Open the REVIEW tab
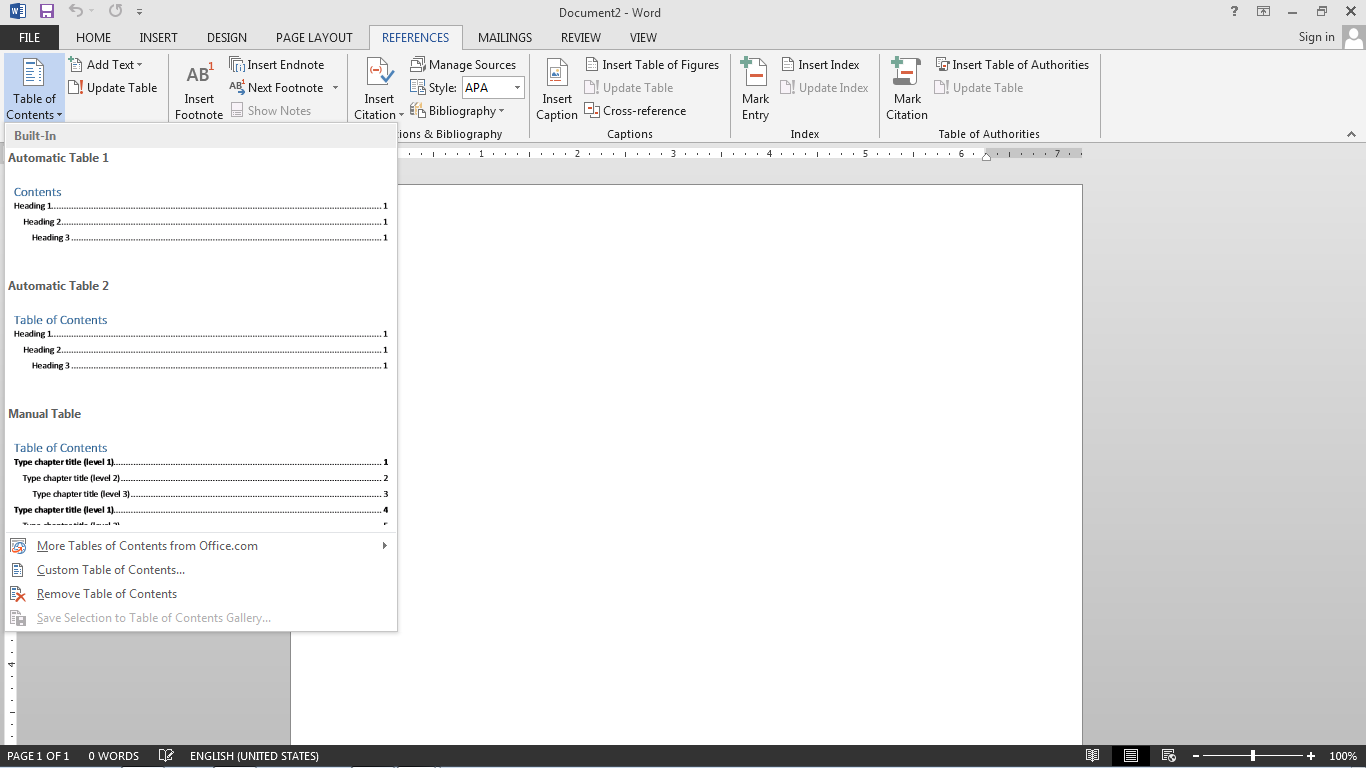This screenshot has height=768, width=1366. pyautogui.click(x=581, y=37)
